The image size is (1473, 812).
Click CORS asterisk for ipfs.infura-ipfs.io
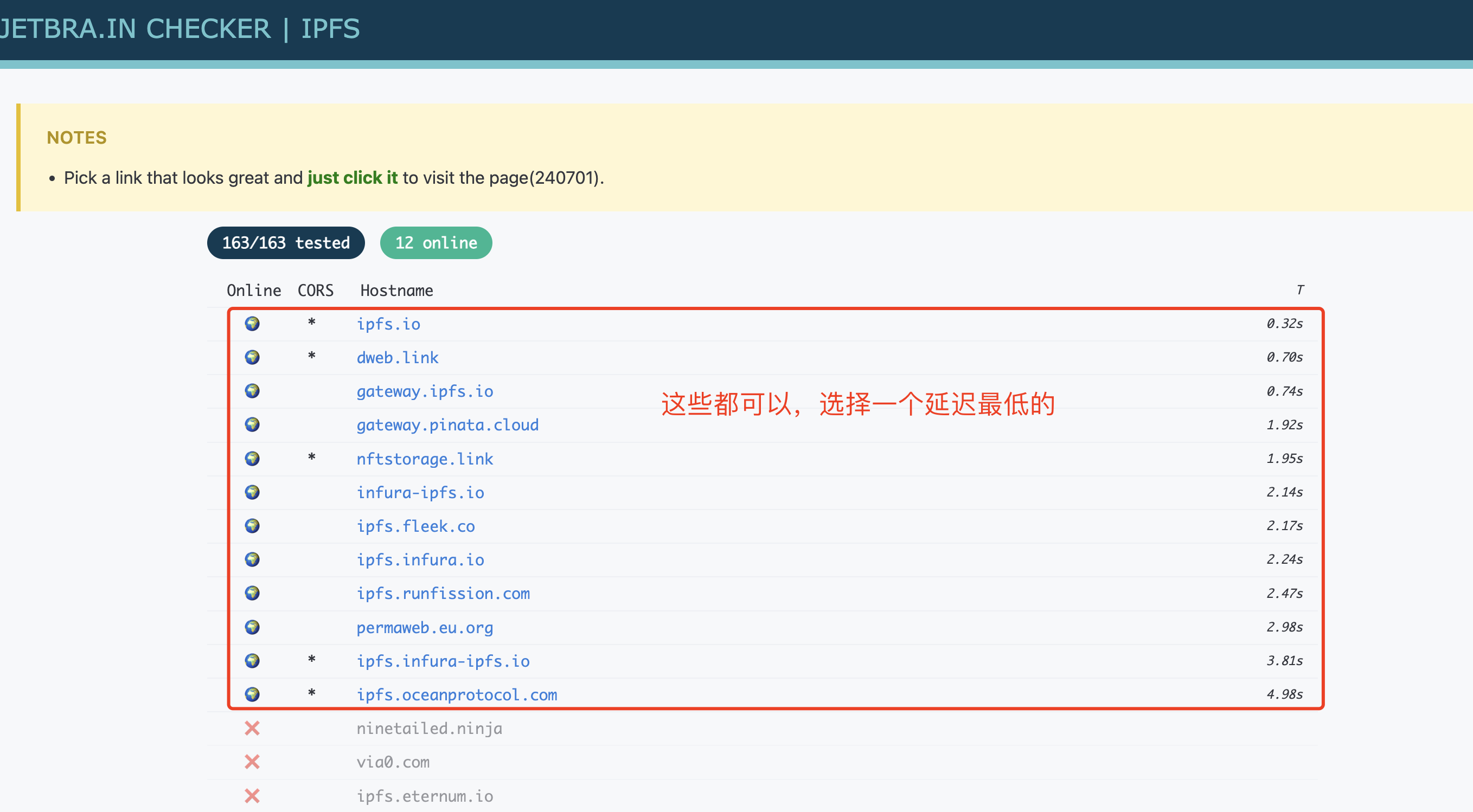point(312,659)
